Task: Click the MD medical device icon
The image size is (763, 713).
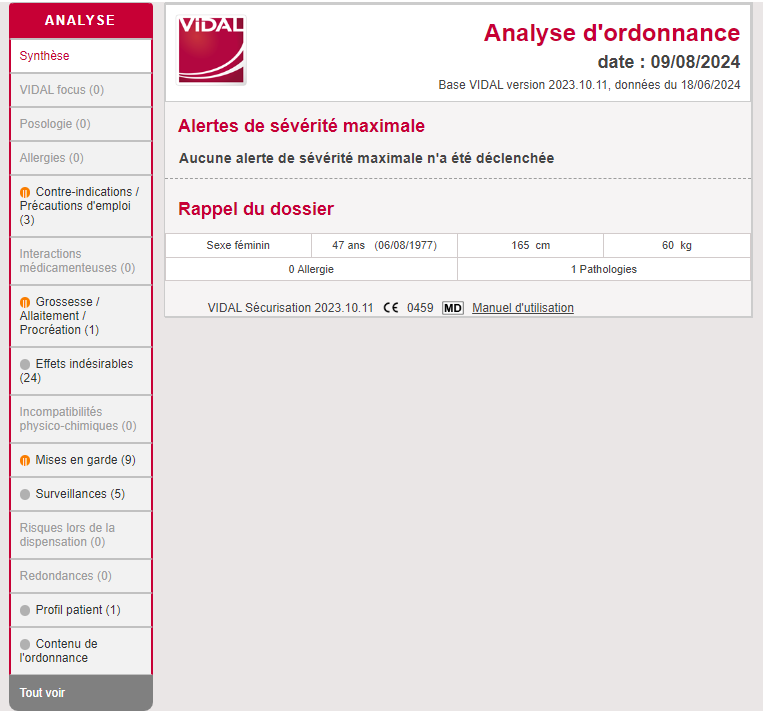Action: pyautogui.click(x=452, y=308)
